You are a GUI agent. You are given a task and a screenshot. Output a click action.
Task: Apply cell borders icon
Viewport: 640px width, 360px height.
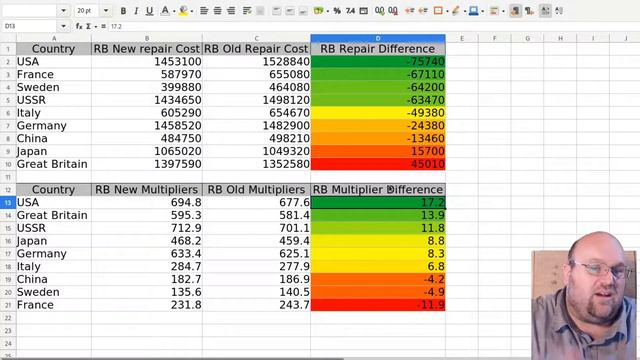[x=438, y=11]
